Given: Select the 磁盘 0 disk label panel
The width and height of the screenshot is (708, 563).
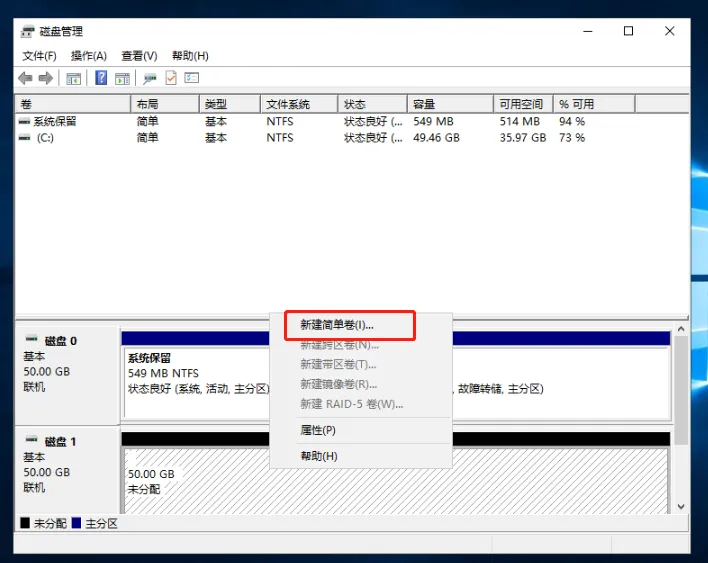Looking at the screenshot, I should point(67,375).
